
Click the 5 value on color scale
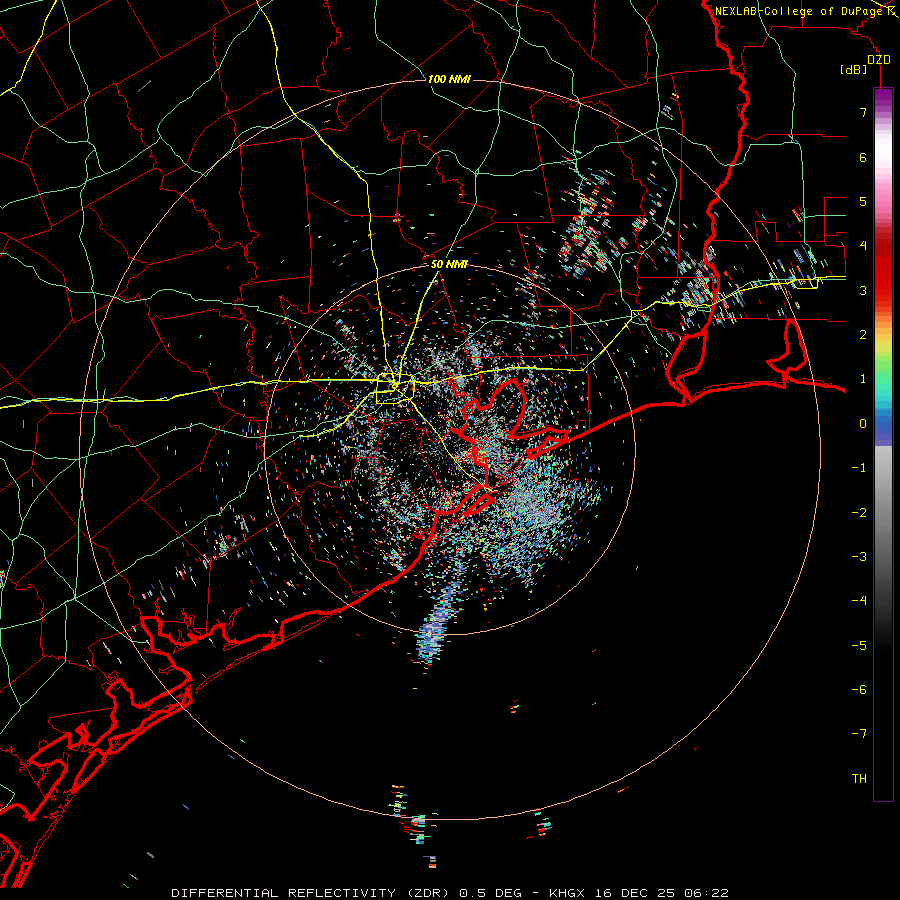[863, 201]
